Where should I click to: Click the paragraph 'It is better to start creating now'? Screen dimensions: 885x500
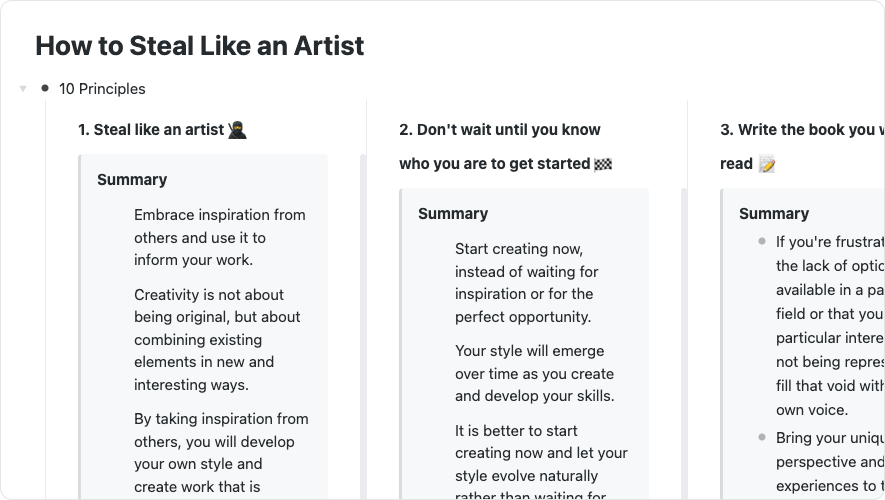541,454
